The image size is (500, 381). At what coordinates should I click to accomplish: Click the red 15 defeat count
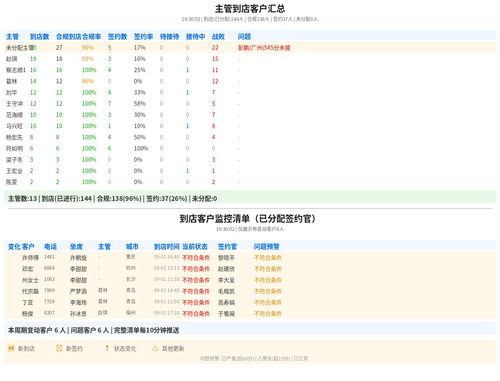pos(215,59)
